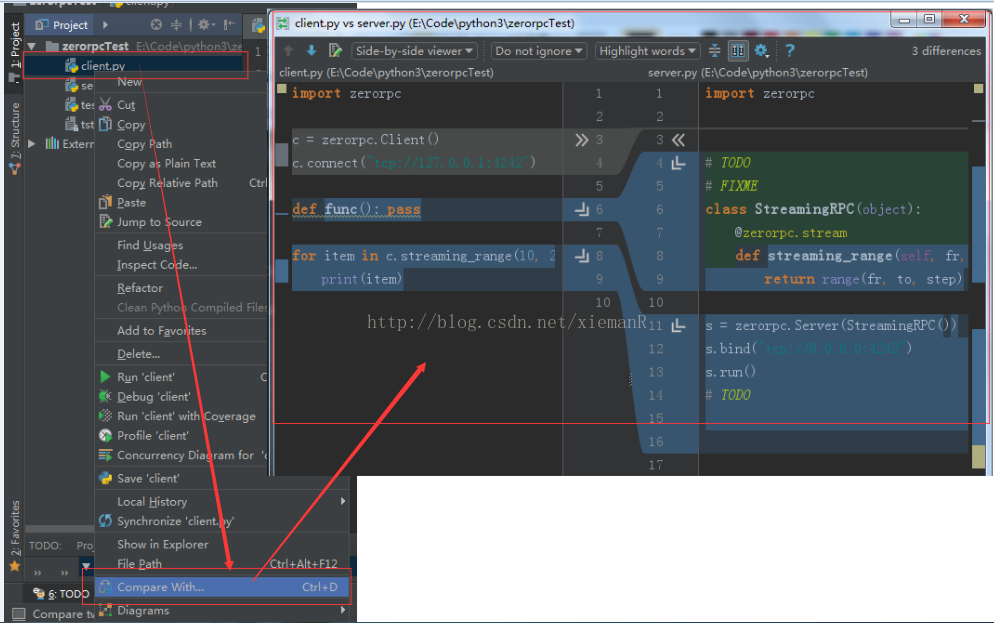
Task: Open the Project view selector dropdown
Action: click(x=61, y=25)
